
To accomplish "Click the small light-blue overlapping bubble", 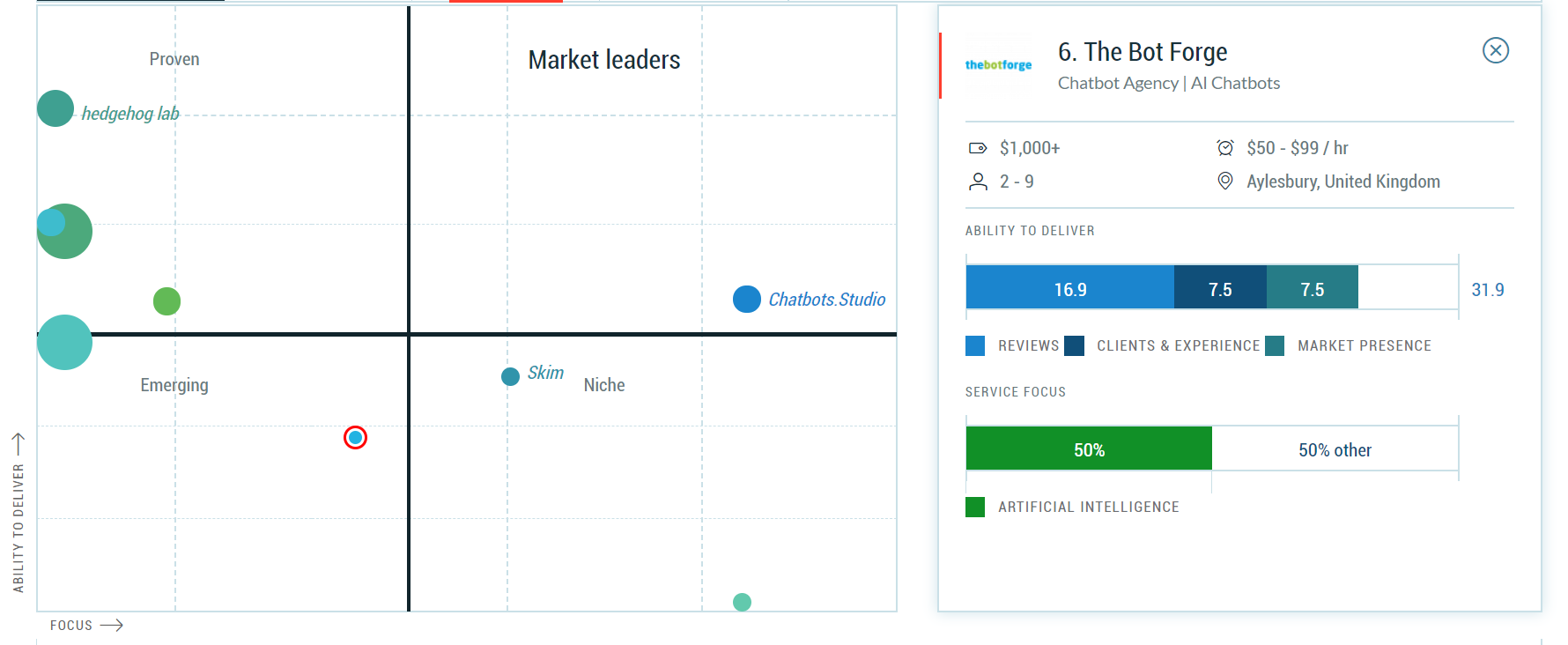I will pos(50,222).
